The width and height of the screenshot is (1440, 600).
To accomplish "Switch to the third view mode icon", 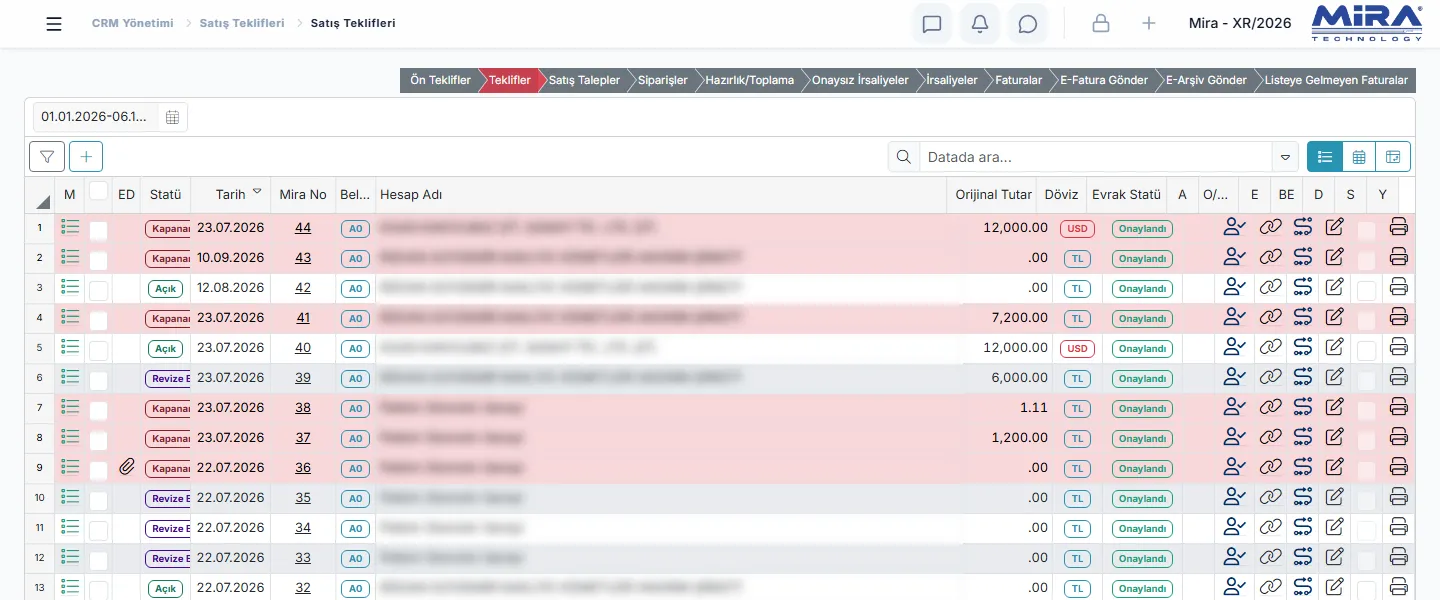I will [x=1393, y=156].
